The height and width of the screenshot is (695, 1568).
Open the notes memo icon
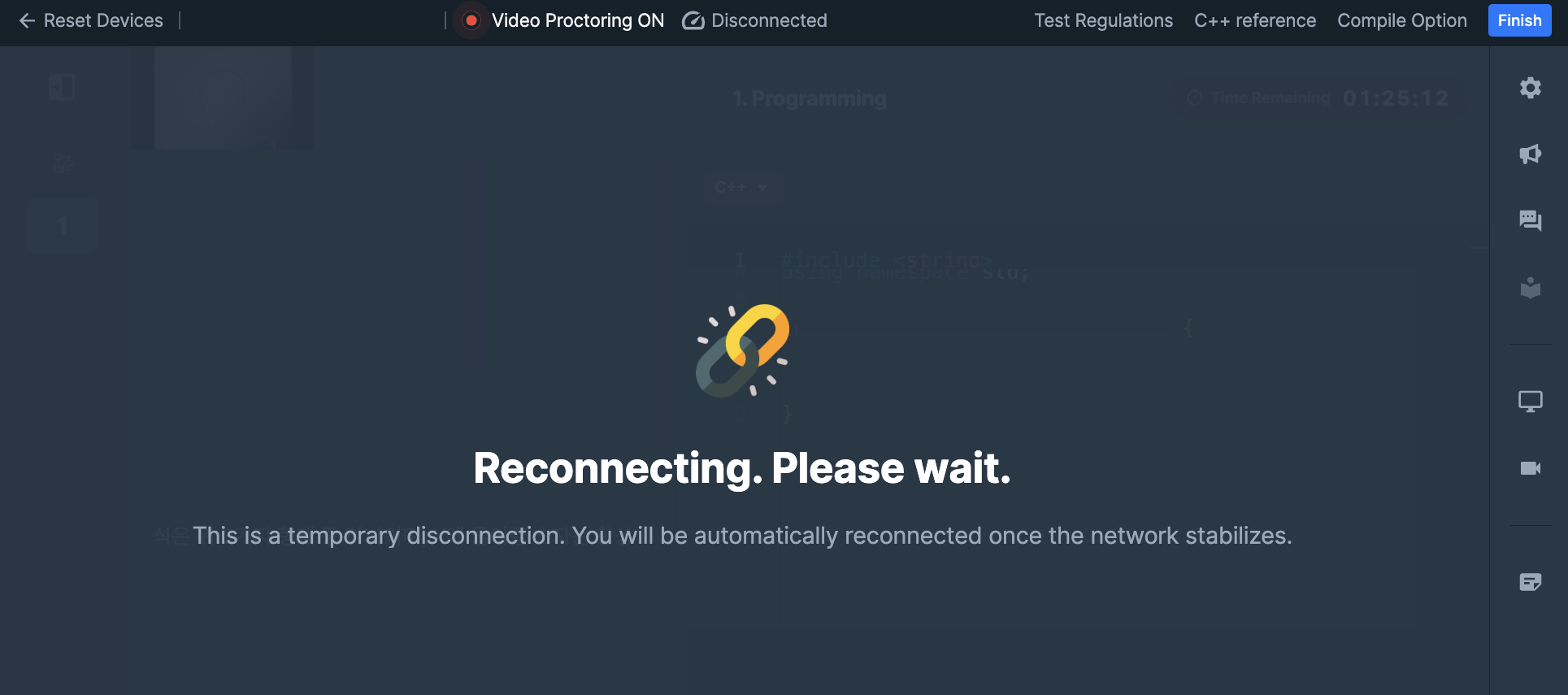tap(1531, 582)
